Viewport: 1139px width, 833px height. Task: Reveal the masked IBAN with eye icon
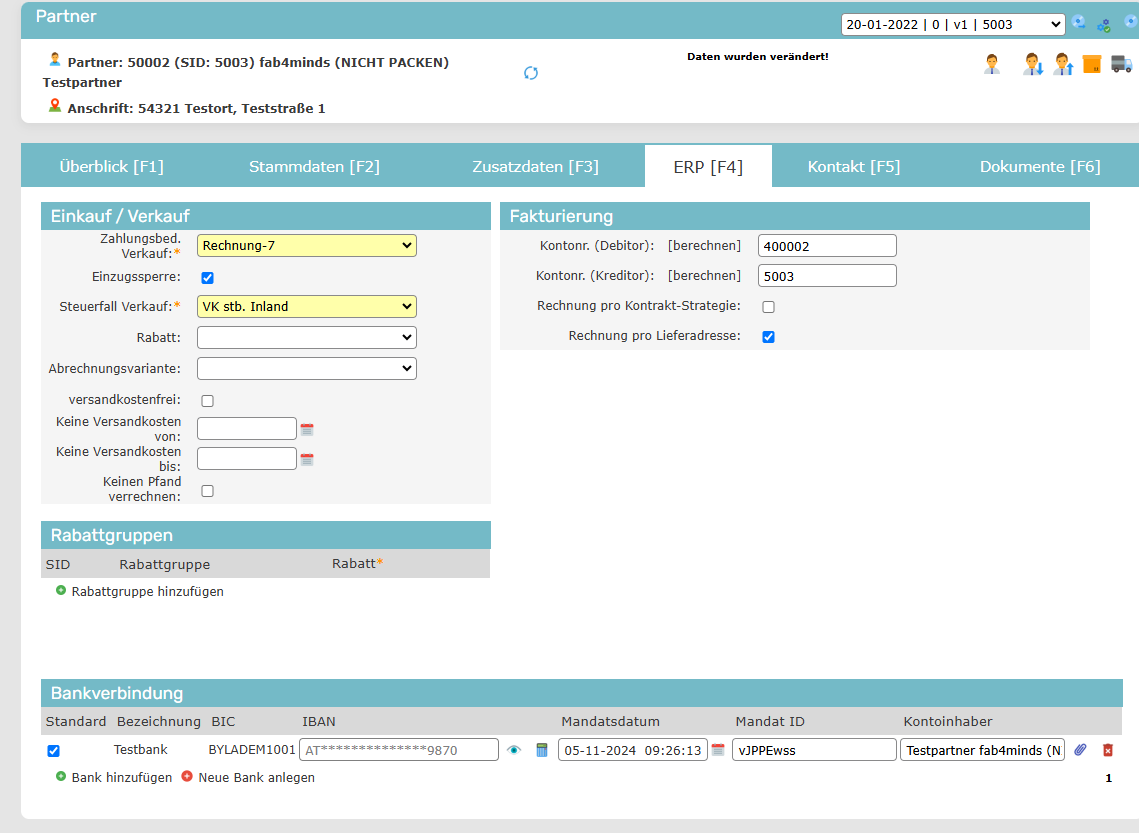point(514,750)
